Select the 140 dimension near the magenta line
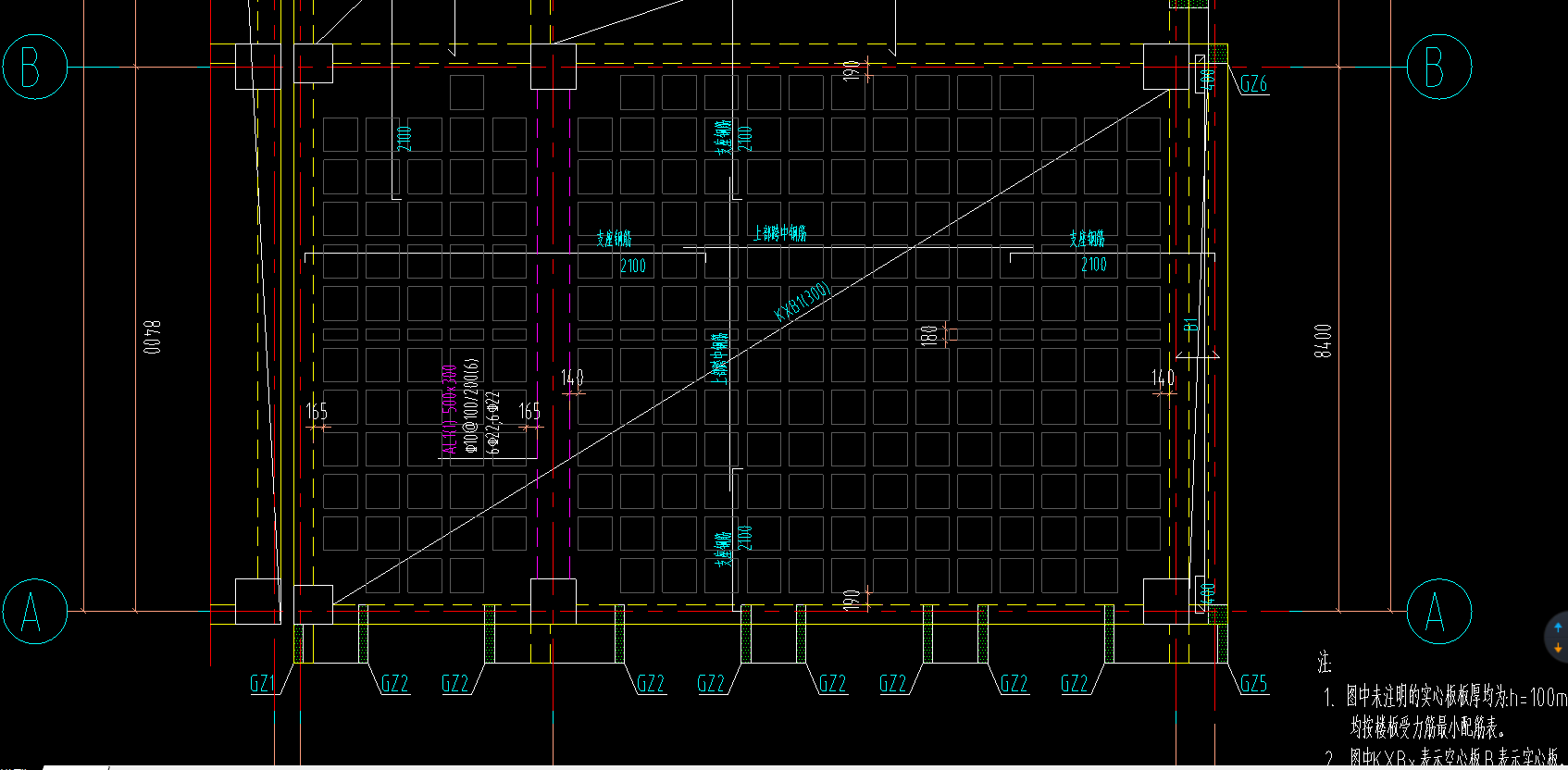 [572, 378]
